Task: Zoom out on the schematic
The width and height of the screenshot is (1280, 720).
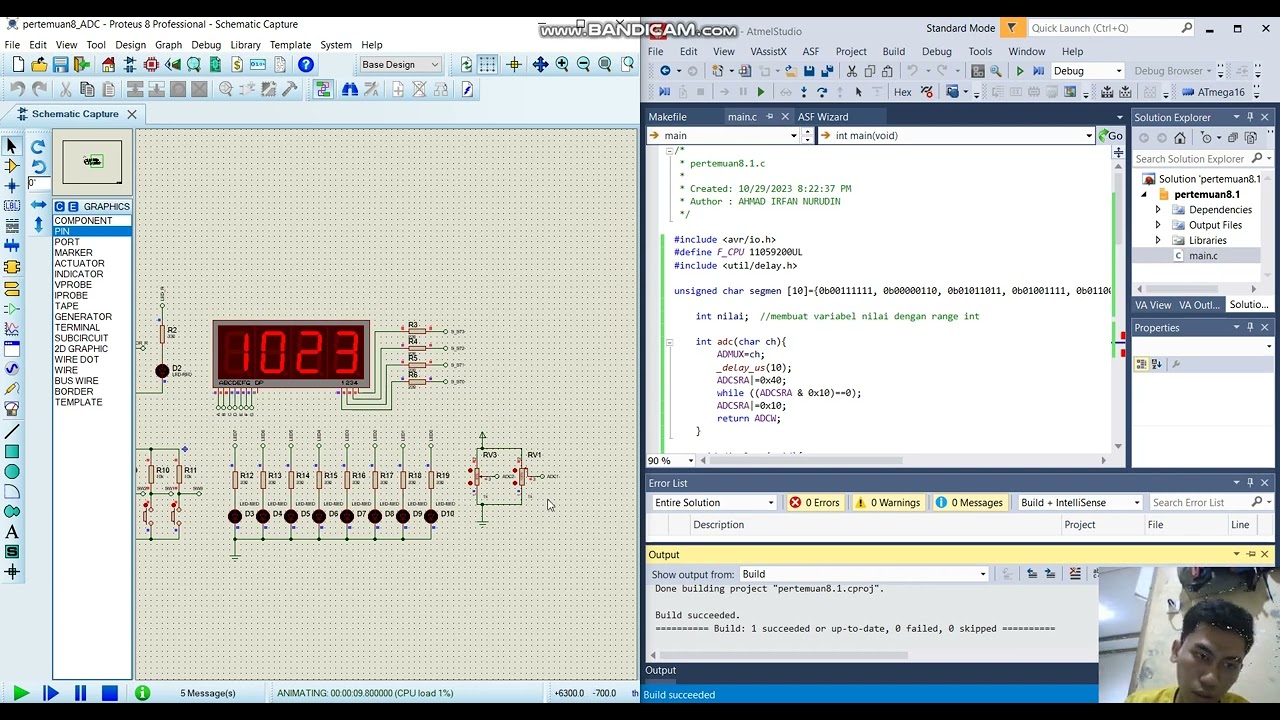Action: click(583, 65)
